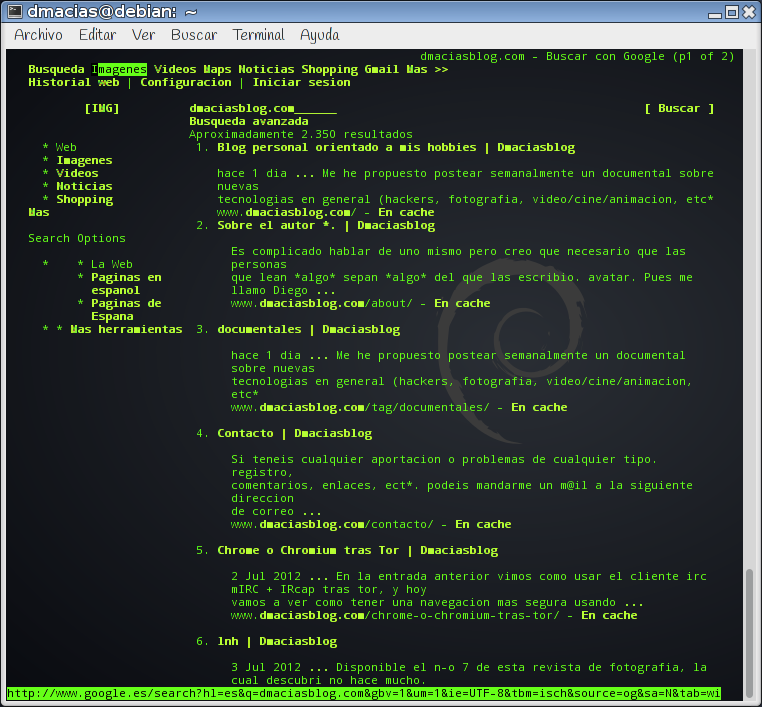
Task: Open result 4 Contacto | Dmaciasblog
Action: click(x=294, y=433)
